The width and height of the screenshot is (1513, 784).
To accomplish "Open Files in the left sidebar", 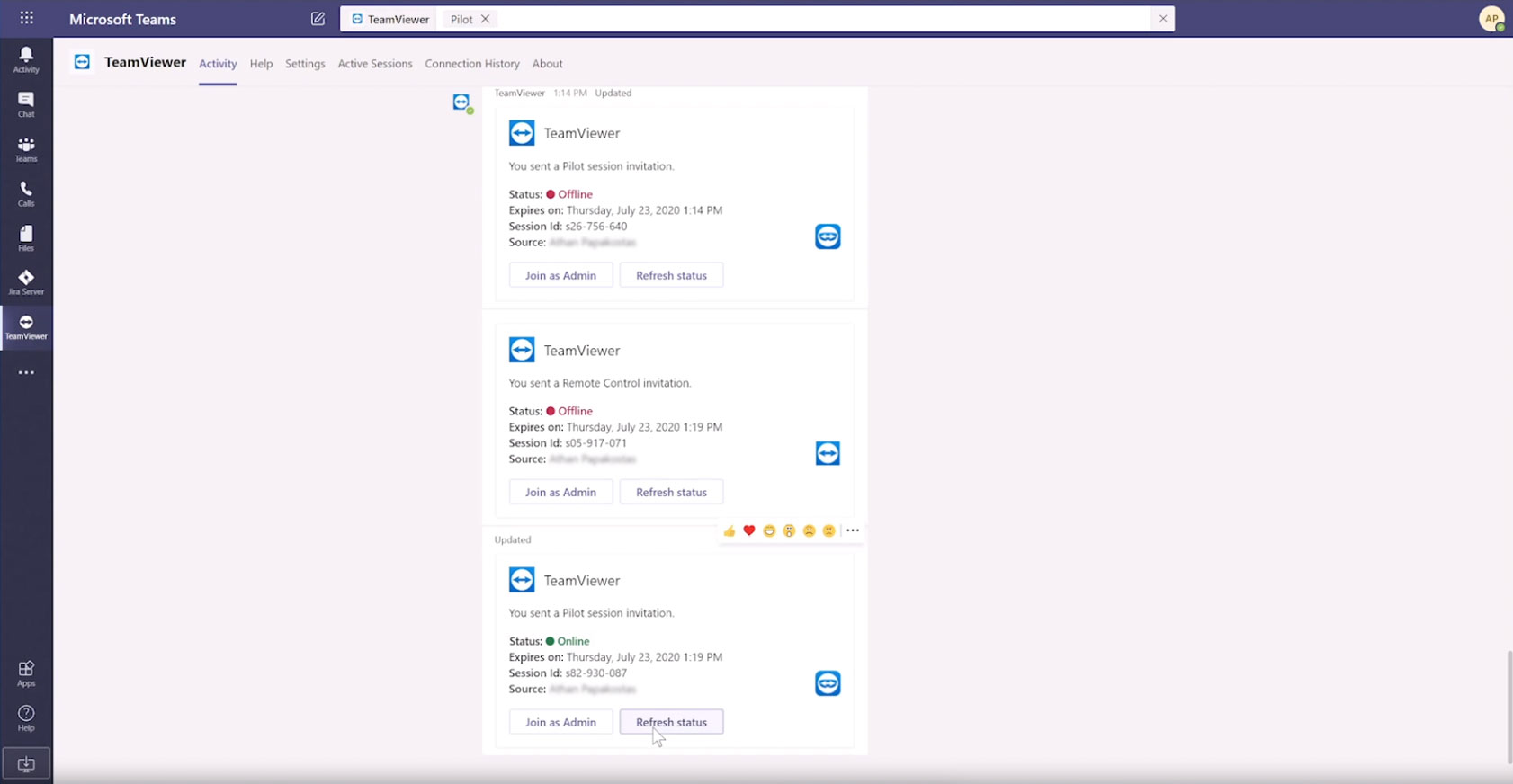I will pos(26,238).
